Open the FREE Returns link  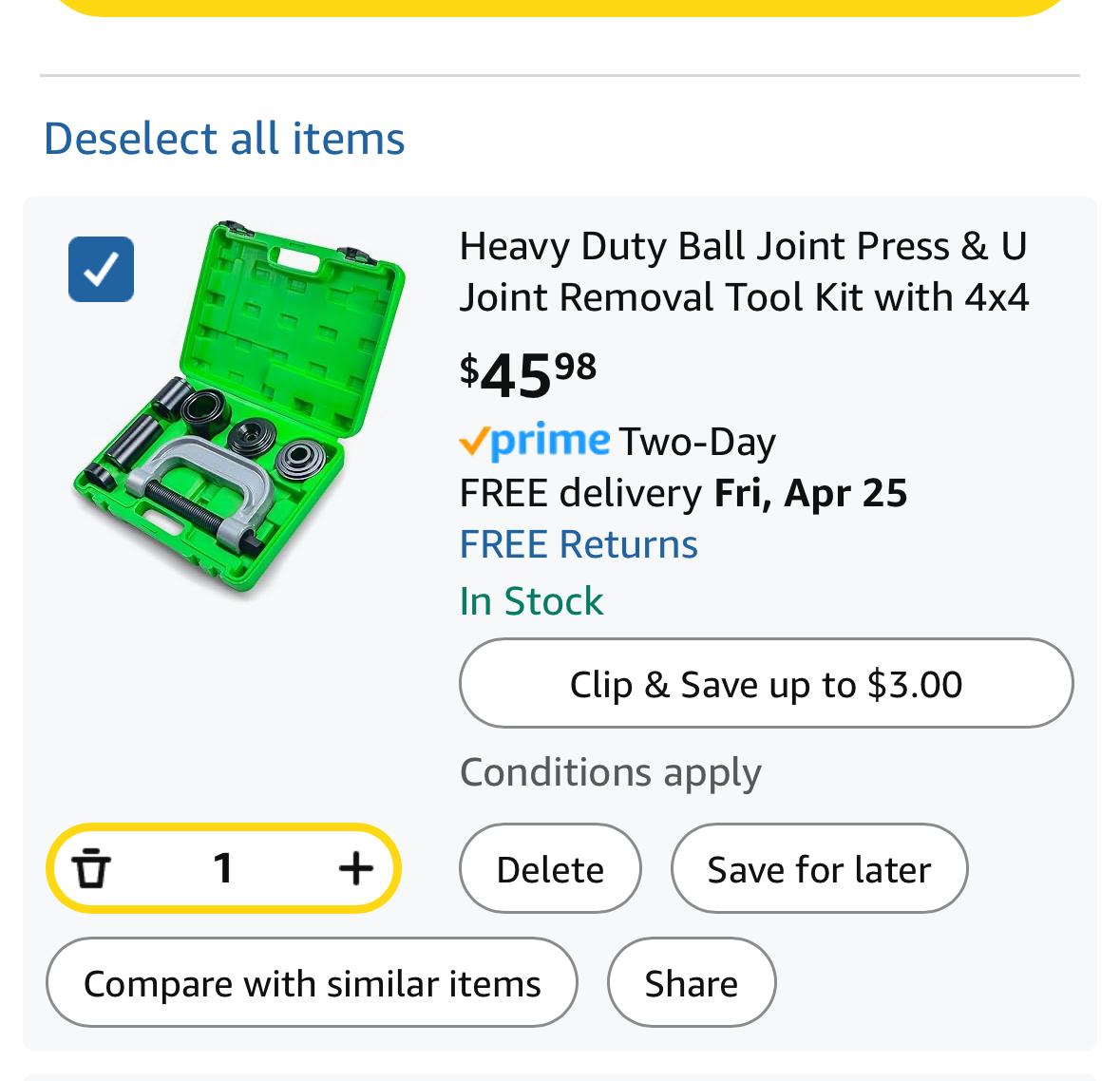pos(578,544)
